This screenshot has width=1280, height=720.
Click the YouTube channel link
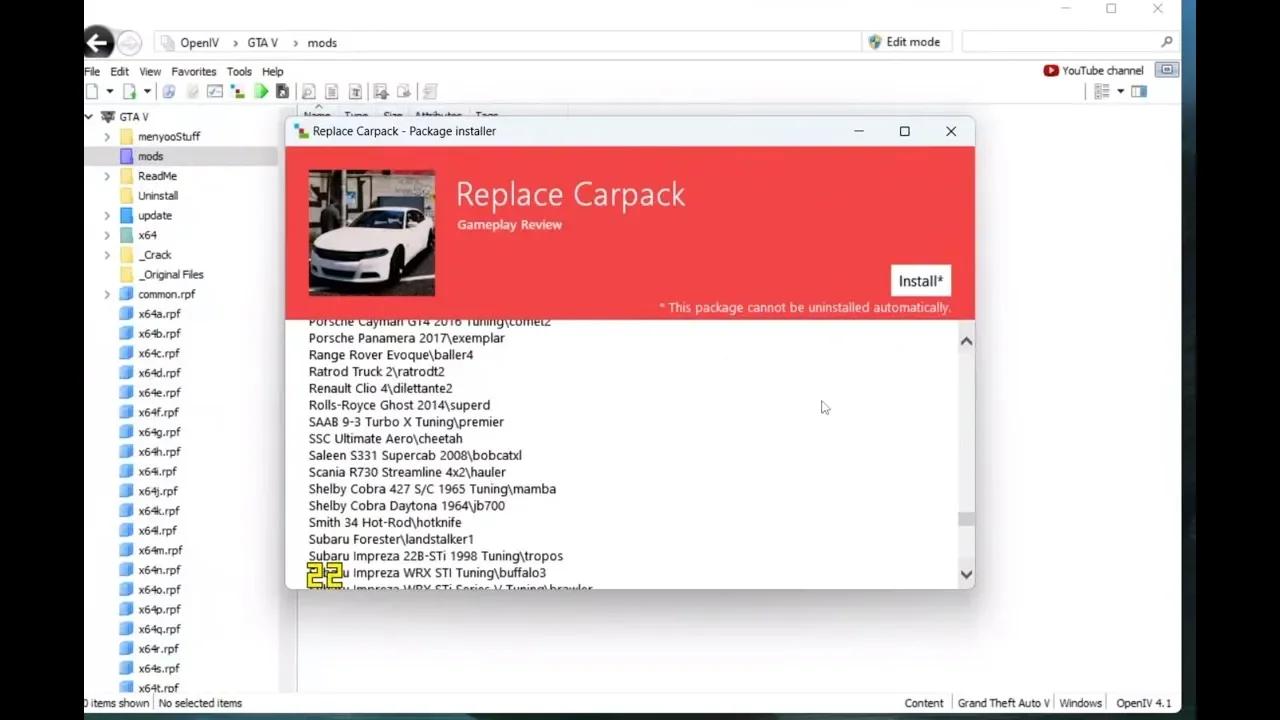click(x=1093, y=70)
